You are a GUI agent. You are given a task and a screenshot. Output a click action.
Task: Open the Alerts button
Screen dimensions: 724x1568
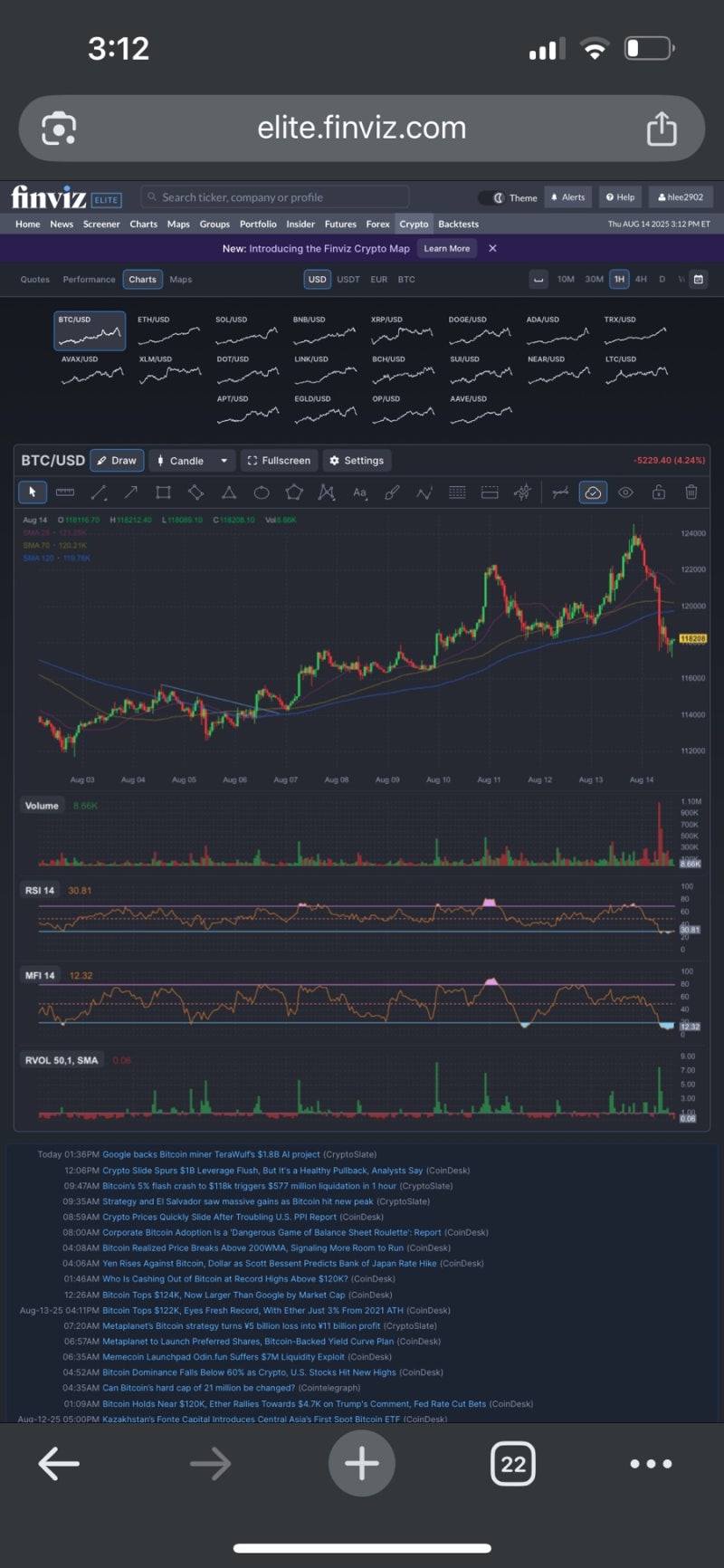pyautogui.click(x=568, y=197)
